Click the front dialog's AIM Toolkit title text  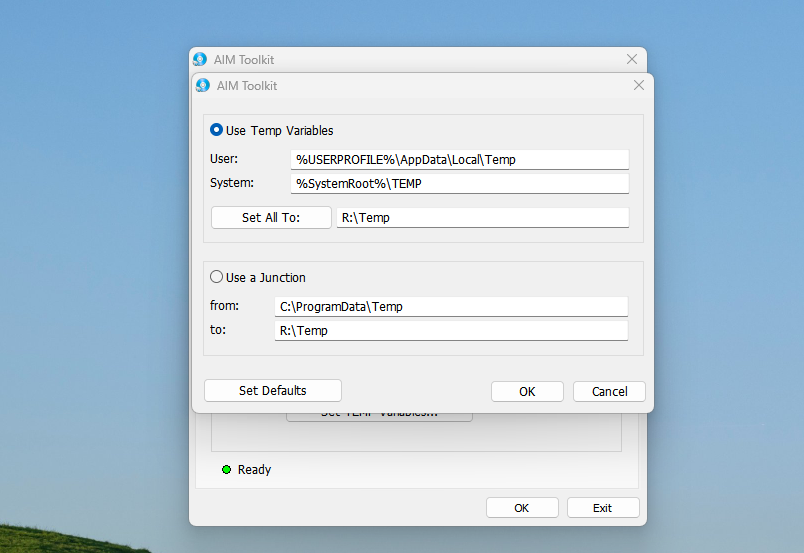click(x=247, y=86)
